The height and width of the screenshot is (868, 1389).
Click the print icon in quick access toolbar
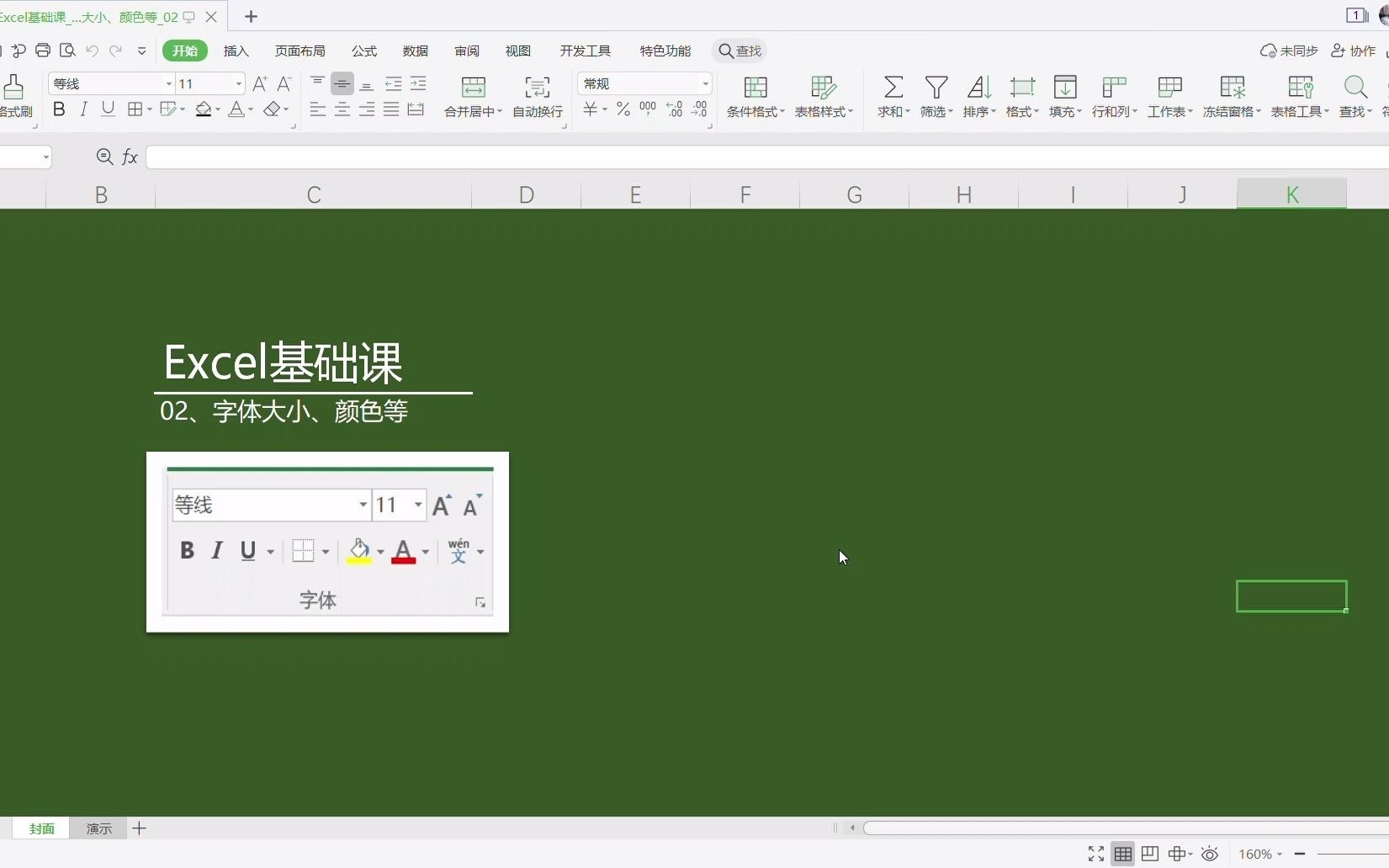tap(43, 50)
